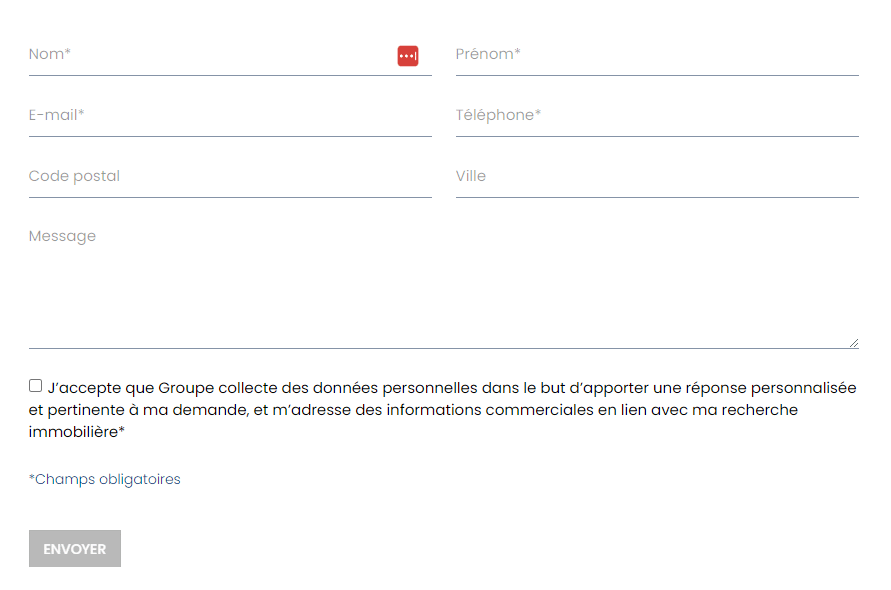Click the "*Champs obligatoires" note
Image resolution: width=891 pixels, height=590 pixels.
(x=105, y=480)
